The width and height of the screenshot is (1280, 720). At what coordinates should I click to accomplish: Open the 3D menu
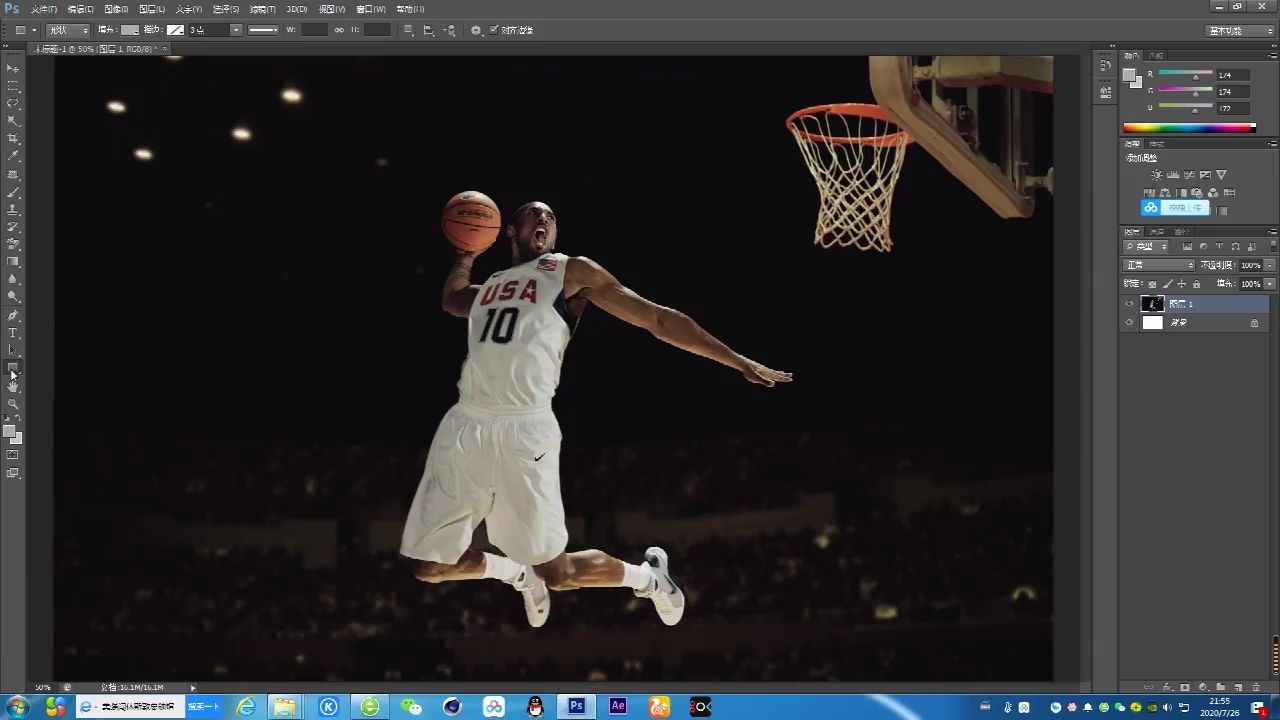[297, 9]
